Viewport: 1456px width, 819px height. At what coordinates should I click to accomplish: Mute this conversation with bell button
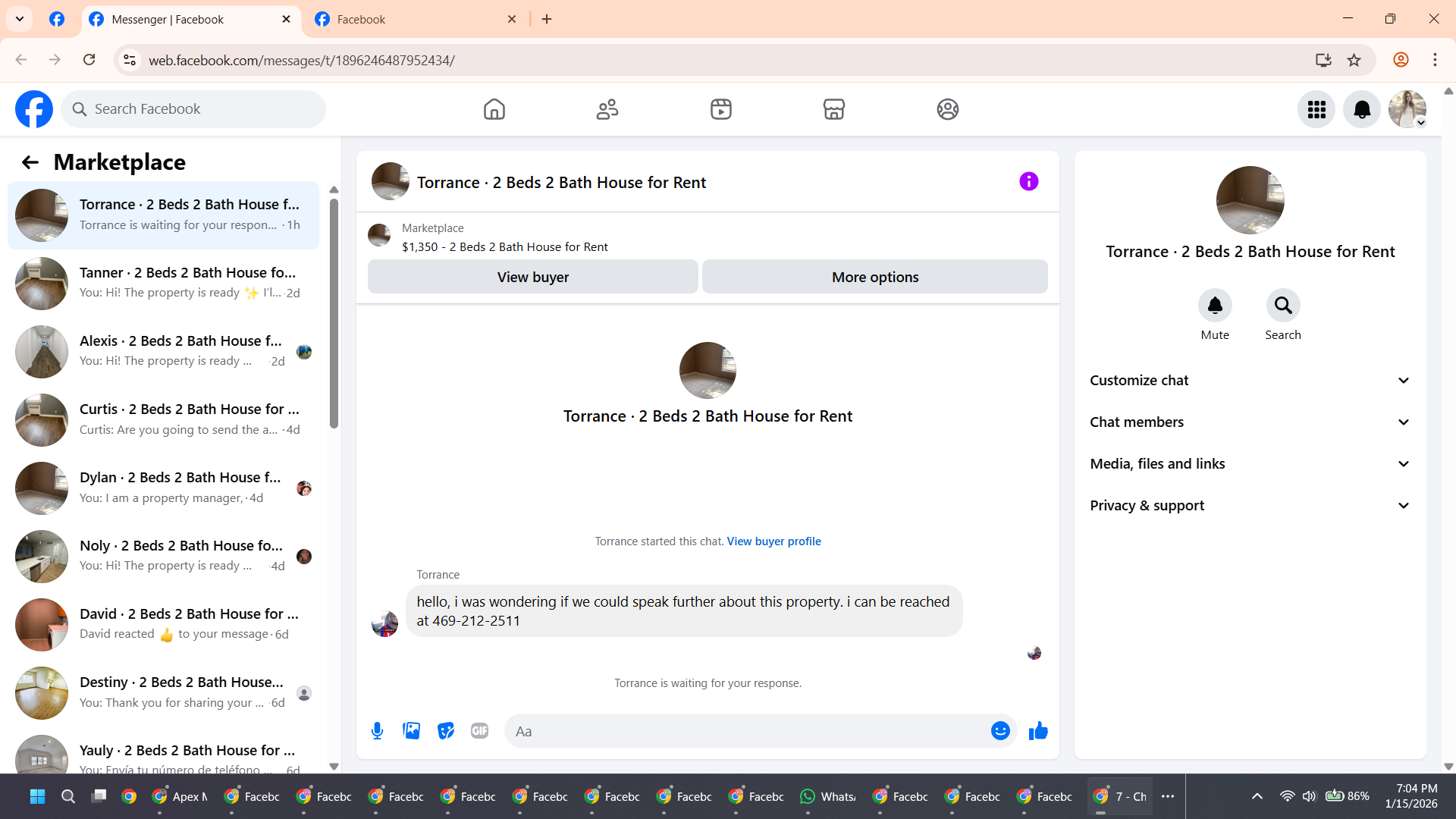[x=1214, y=306]
